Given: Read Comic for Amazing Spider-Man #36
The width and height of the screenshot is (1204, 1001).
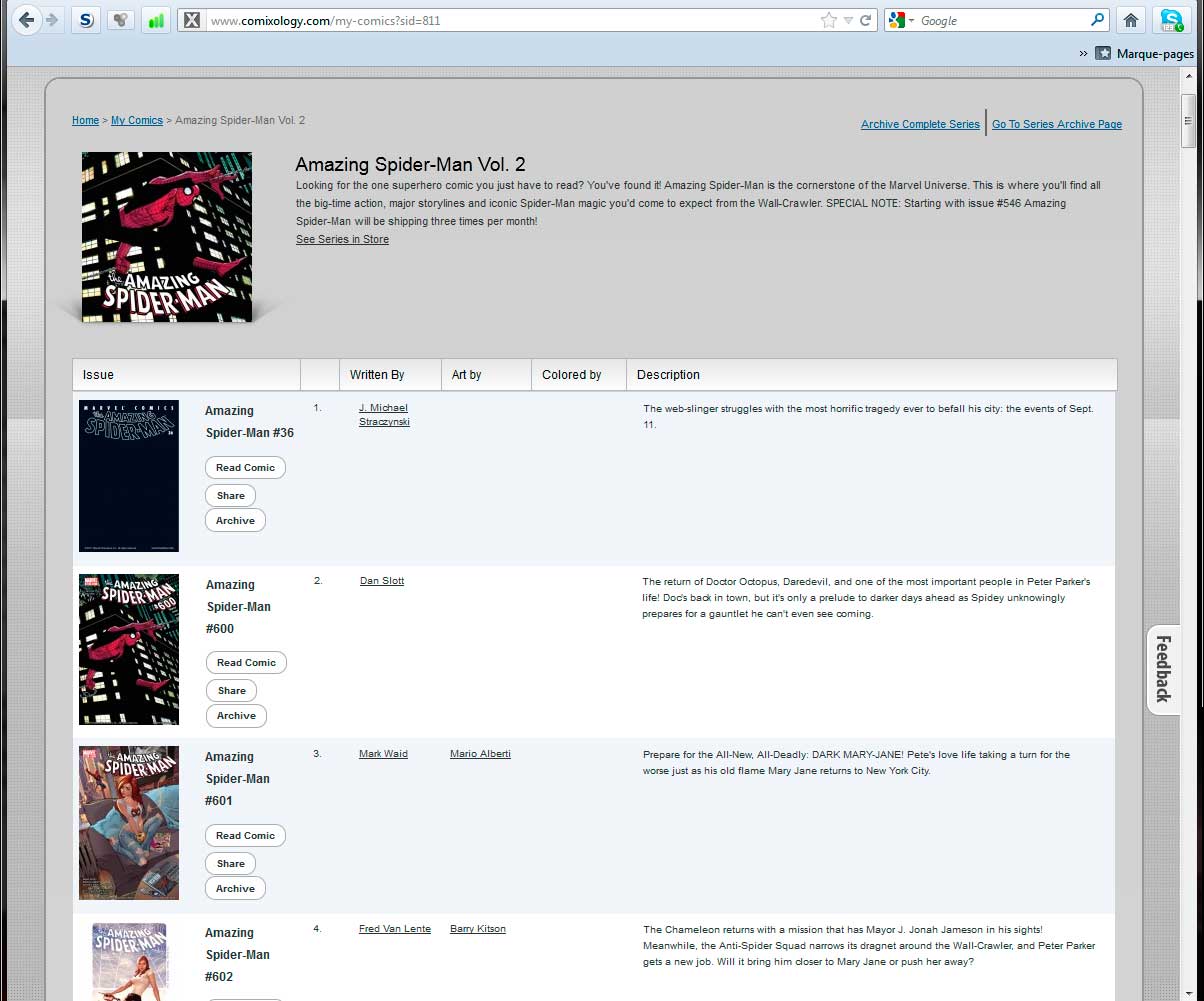Looking at the screenshot, I should (245, 468).
